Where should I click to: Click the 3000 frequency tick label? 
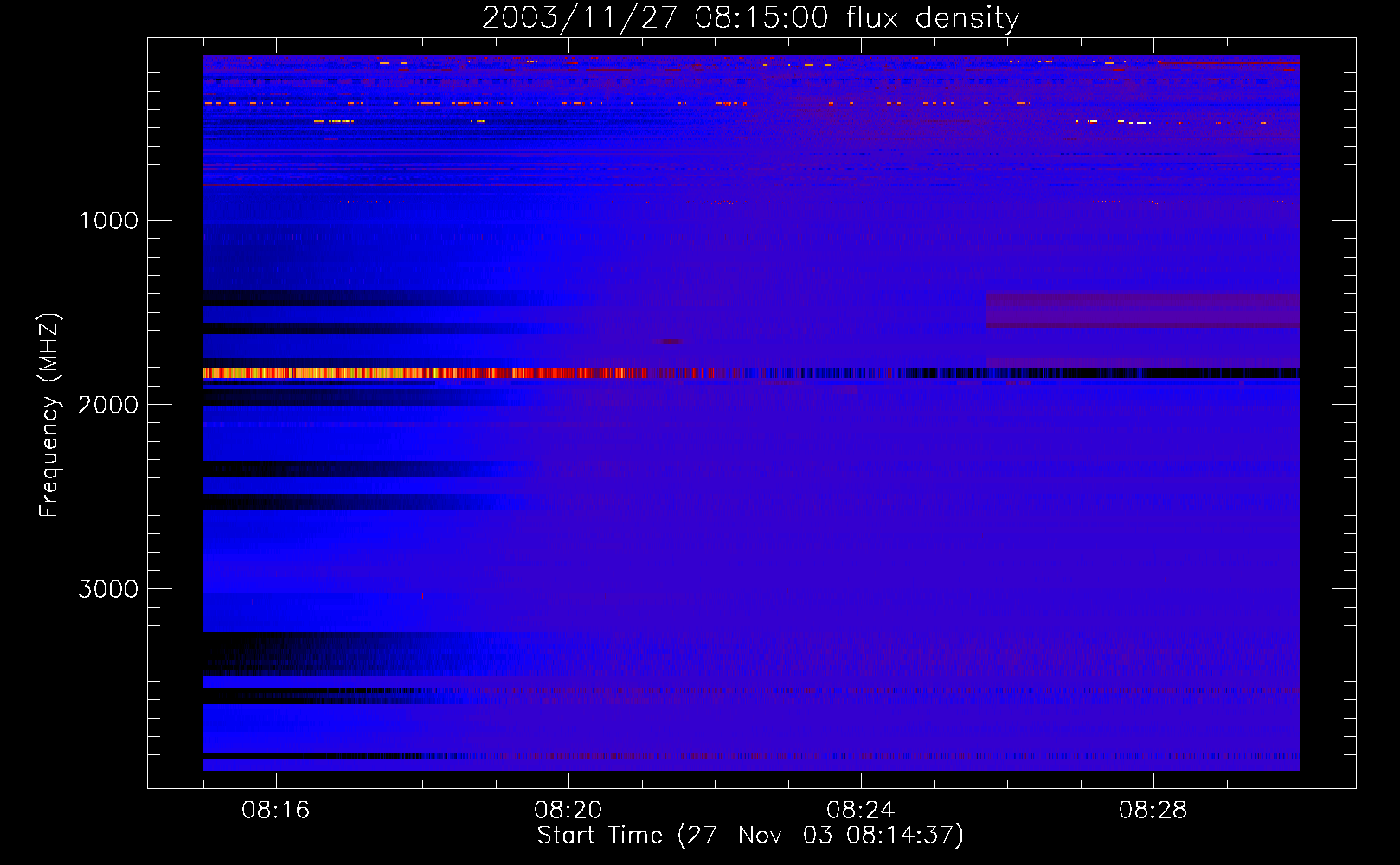click(x=108, y=589)
